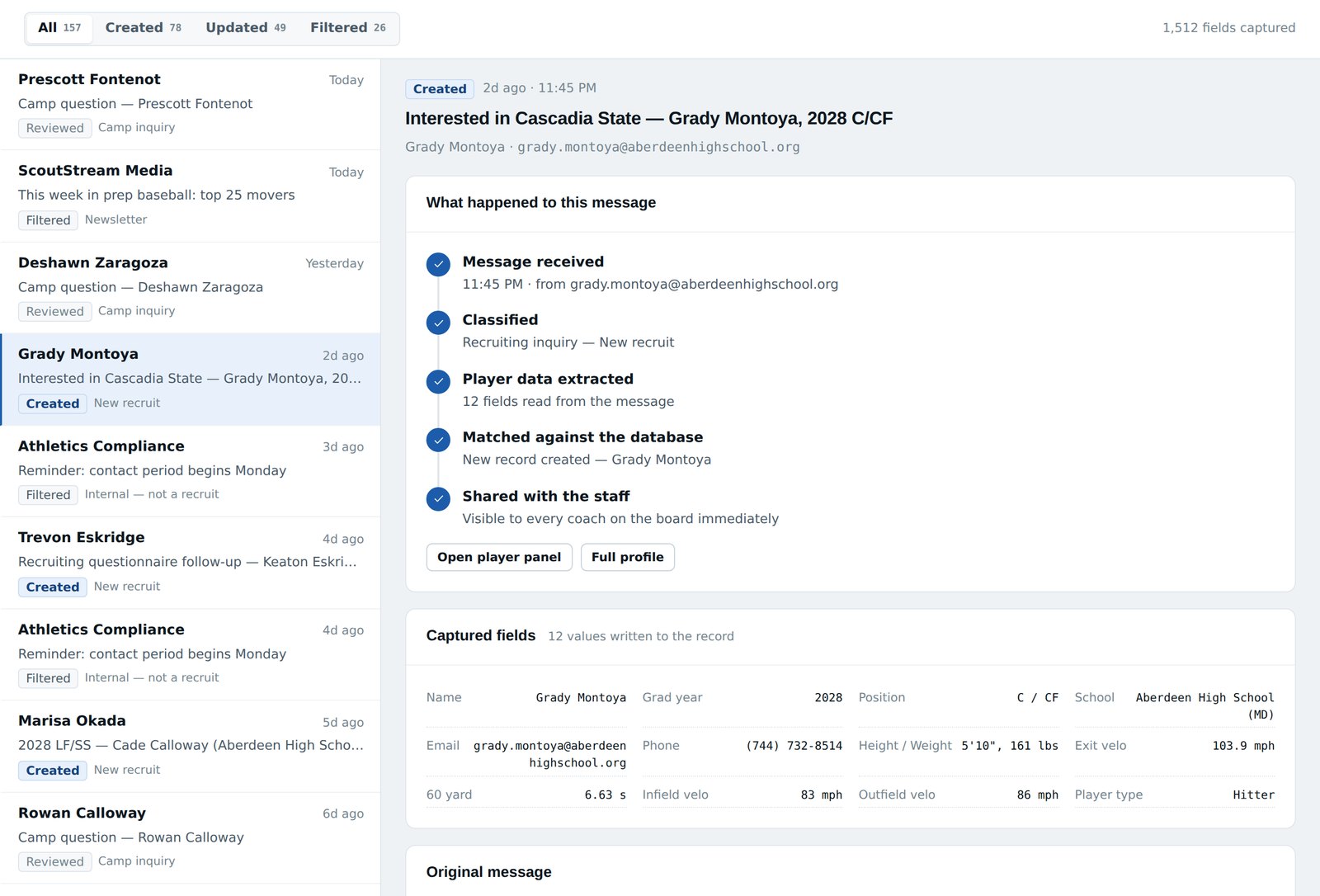Select the Marisa Okada message
Image resolution: width=1320 pixels, height=896 pixels.
(x=191, y=746)
